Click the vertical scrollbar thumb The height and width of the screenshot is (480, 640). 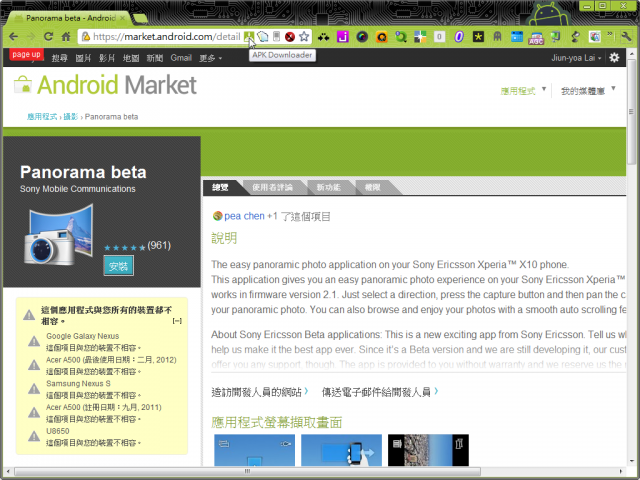[631, 111]
